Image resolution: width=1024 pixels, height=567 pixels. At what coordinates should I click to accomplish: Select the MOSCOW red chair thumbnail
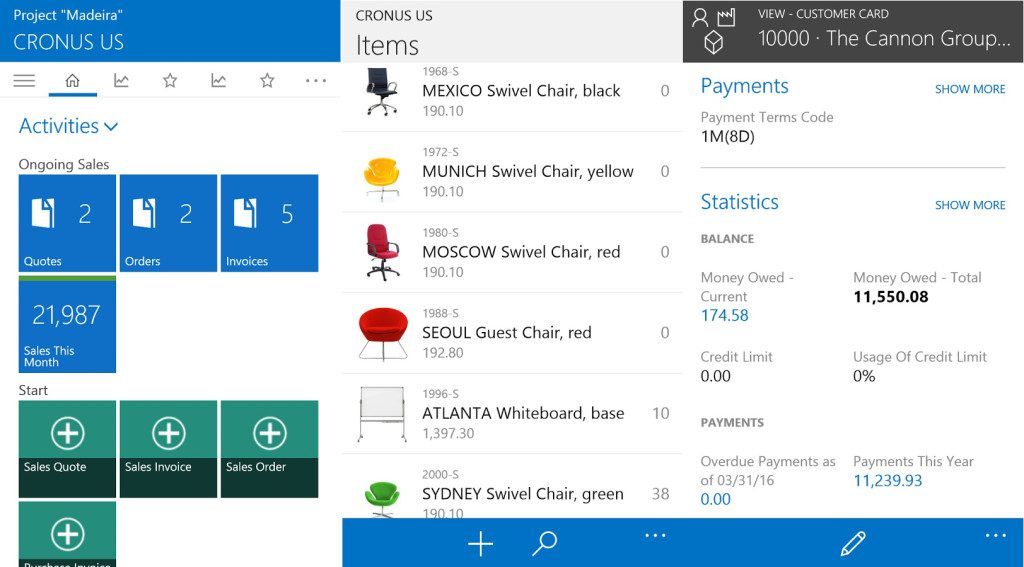click(x=382, y=252)
